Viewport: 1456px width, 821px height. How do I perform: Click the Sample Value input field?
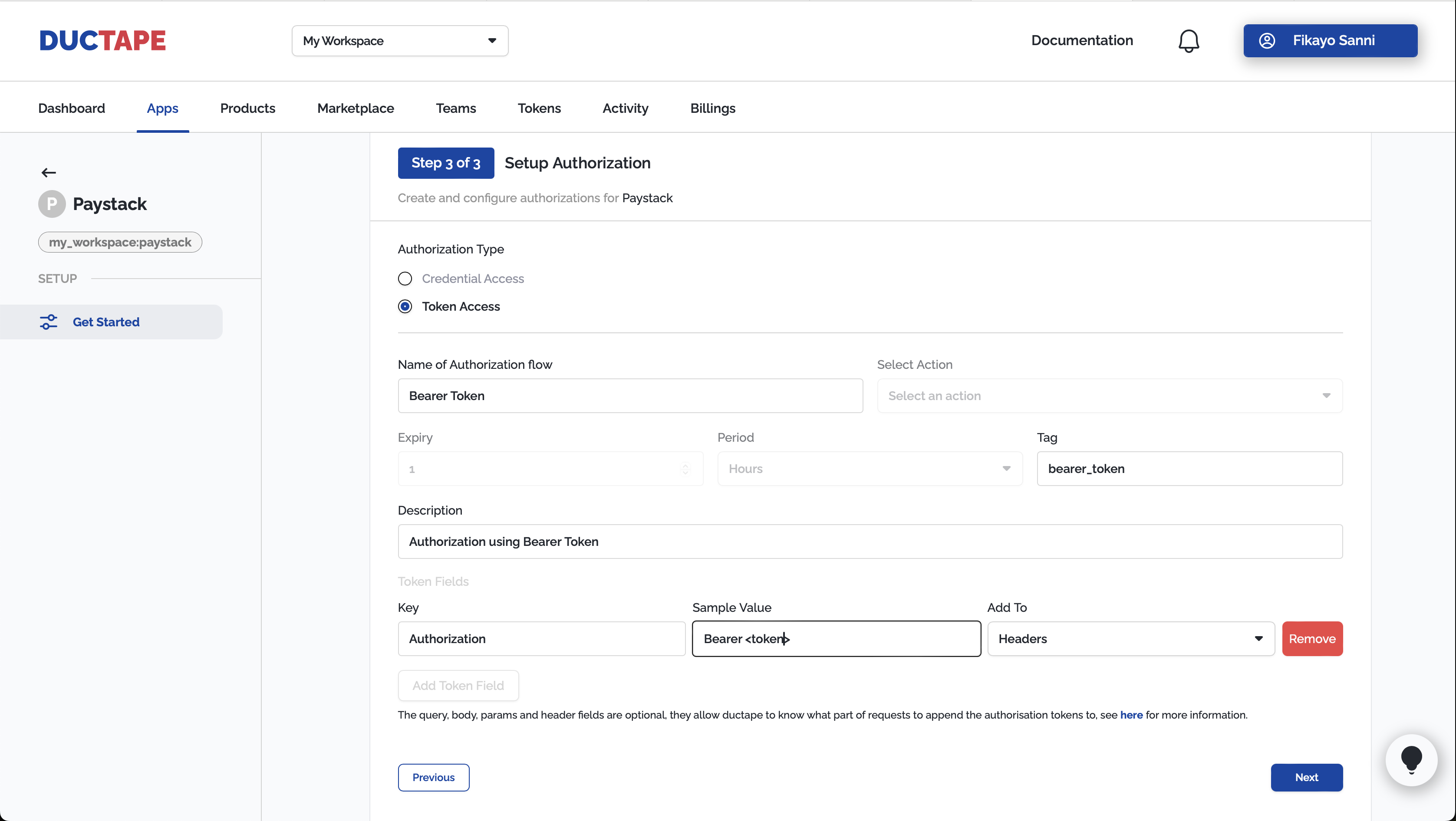pyautogui.click(x=836, y=638)
